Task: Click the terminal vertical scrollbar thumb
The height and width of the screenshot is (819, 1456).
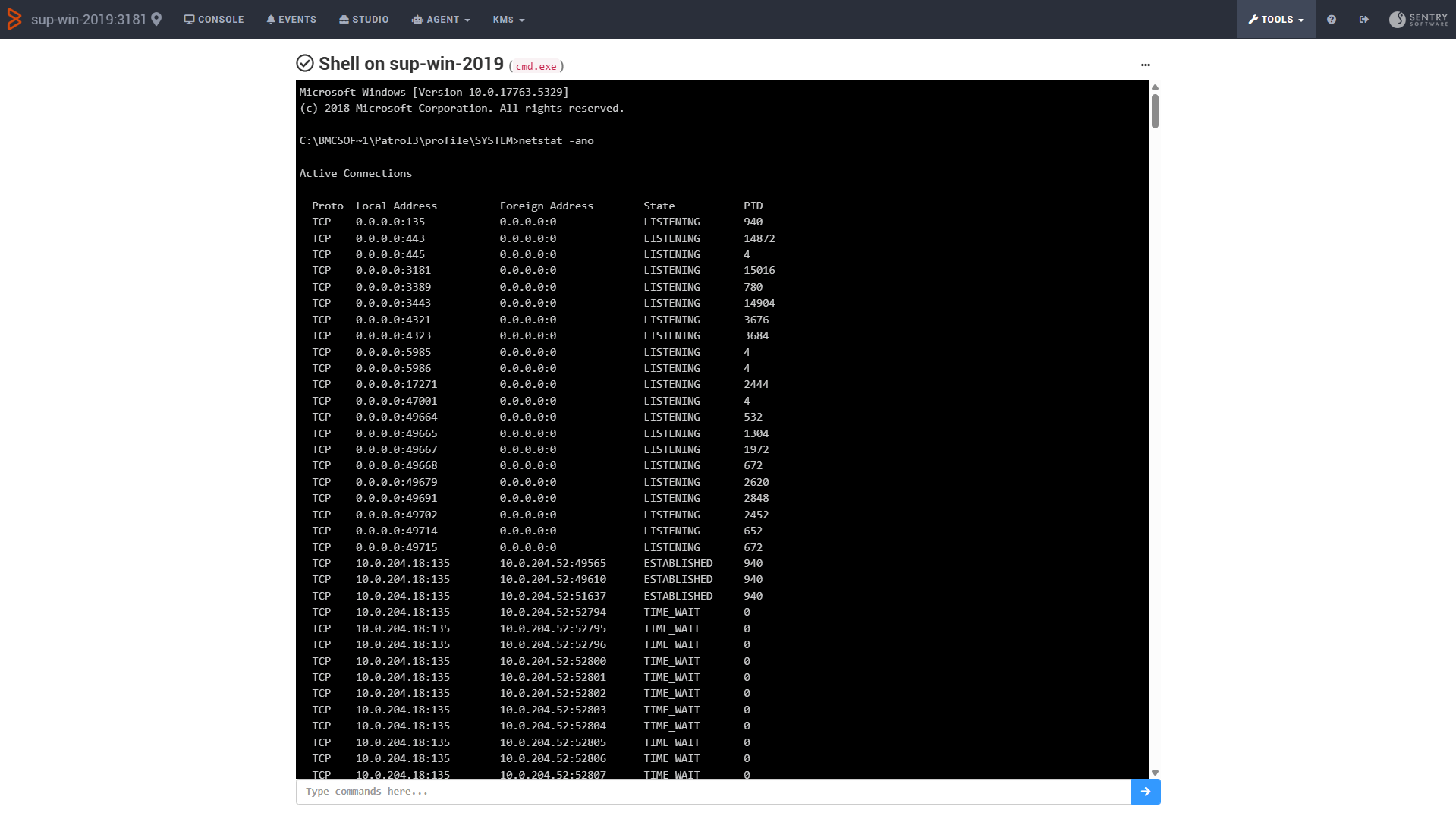Action: (x=1155, y=111)
